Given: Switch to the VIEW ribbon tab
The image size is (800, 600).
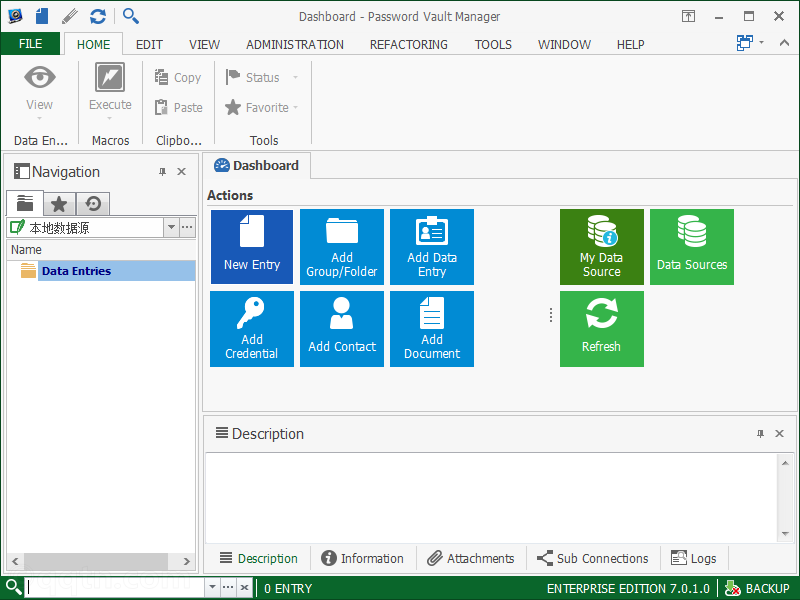Looking at the screenshot, I should point(204,45).
